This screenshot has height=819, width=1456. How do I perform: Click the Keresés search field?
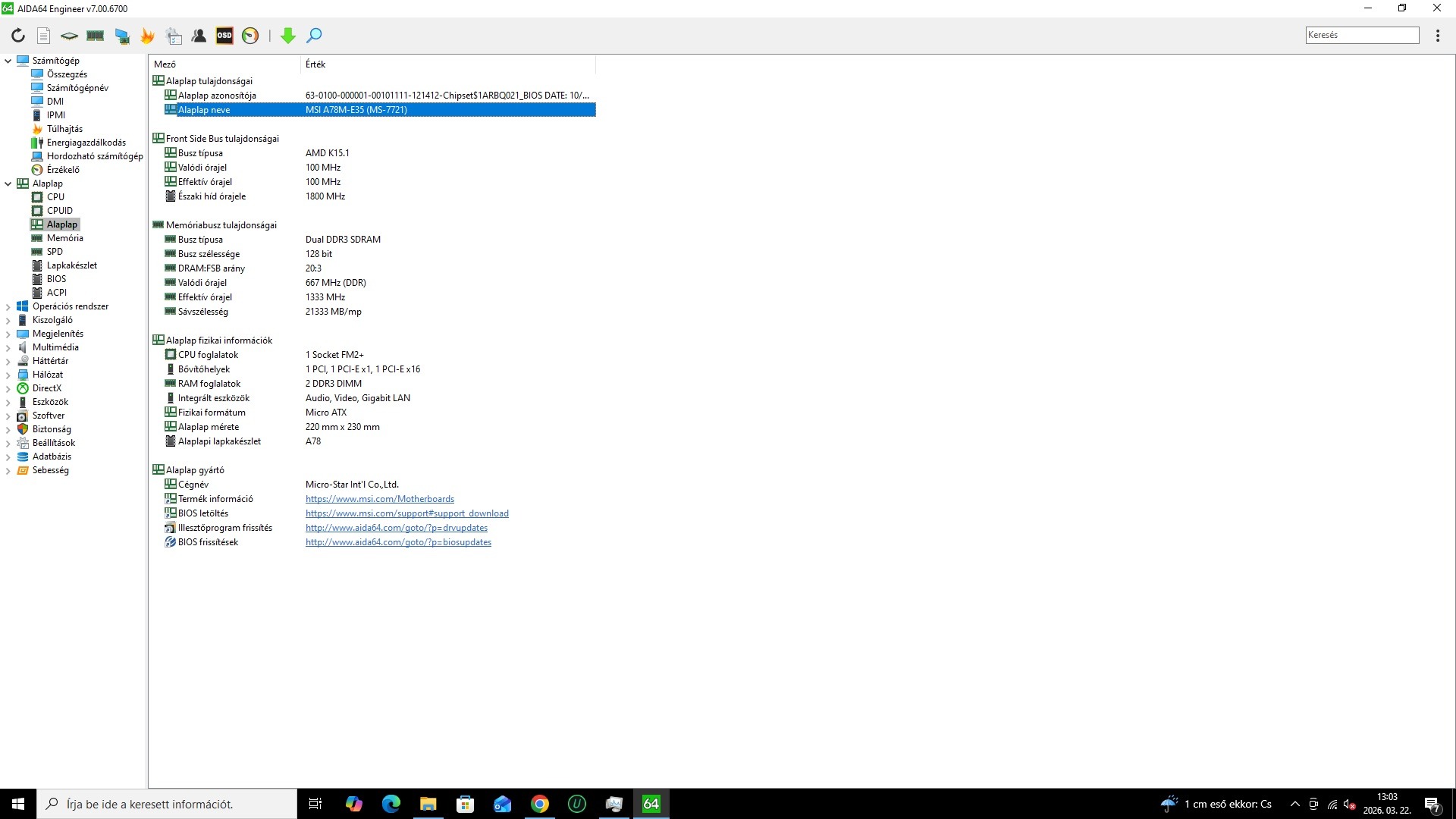[x=1361, y=35]
